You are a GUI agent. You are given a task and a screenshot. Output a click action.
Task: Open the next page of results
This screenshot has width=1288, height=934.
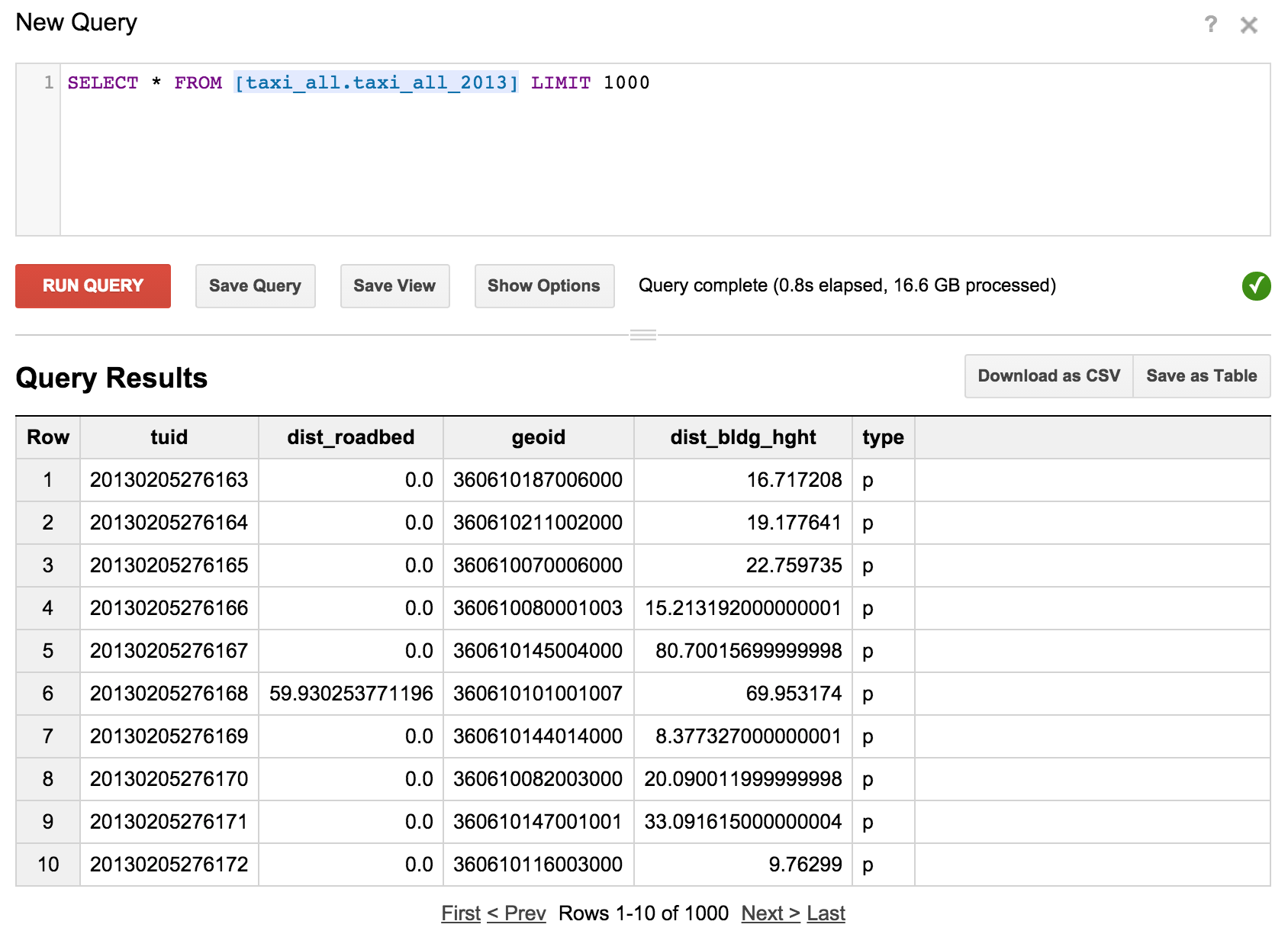coord(769,913)
